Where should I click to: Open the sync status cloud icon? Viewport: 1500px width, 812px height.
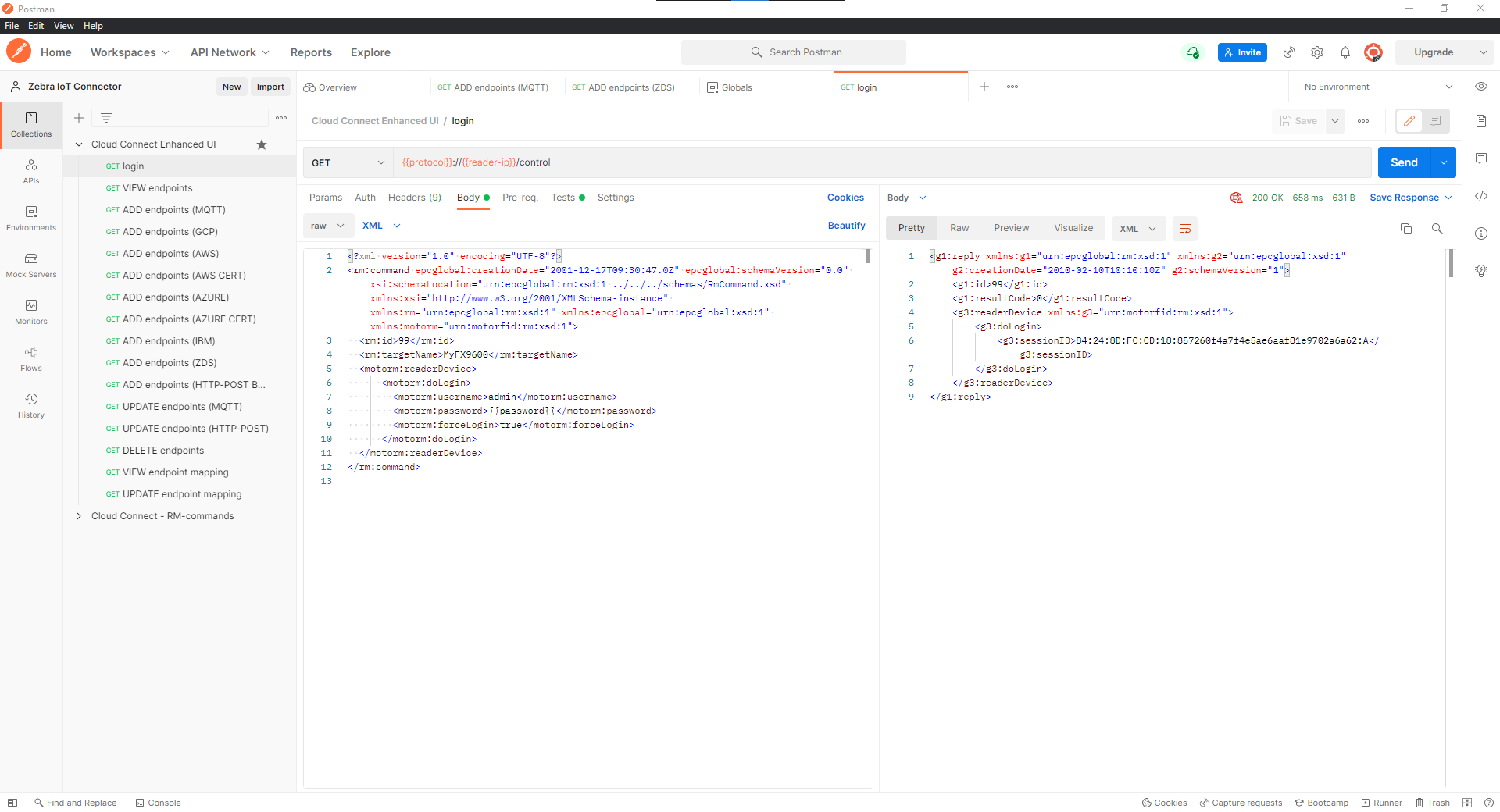coord(1193,52)
